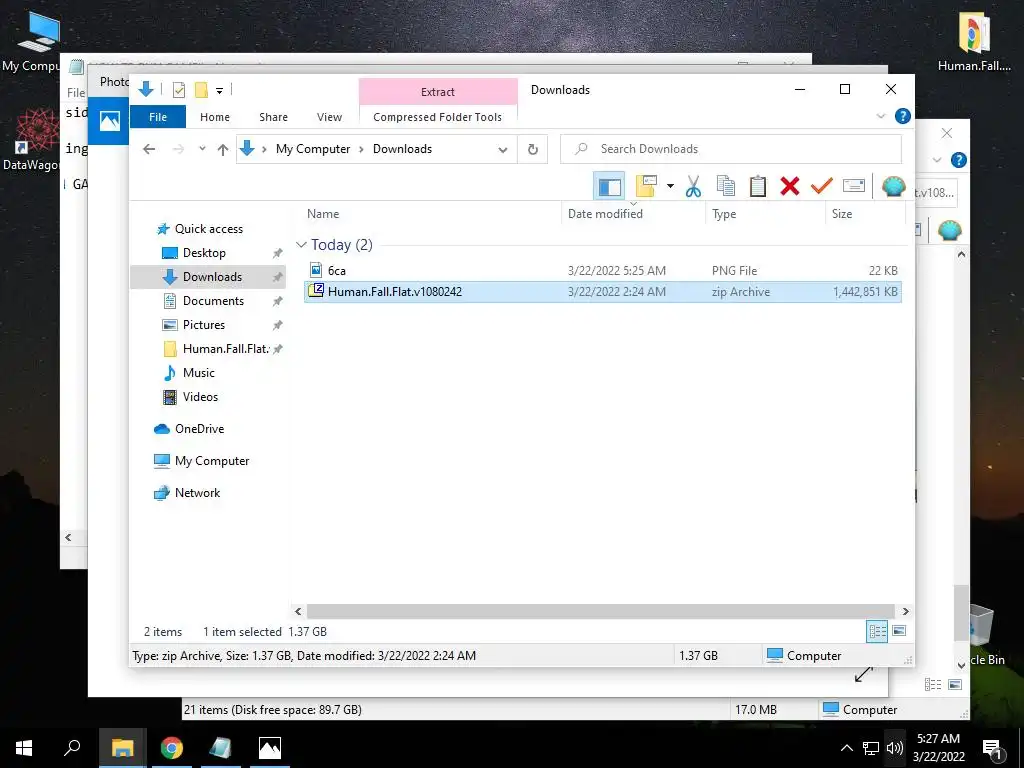Click the shell icon in the background window
This screenshot has height=768, width=1024.
point(949,230)
